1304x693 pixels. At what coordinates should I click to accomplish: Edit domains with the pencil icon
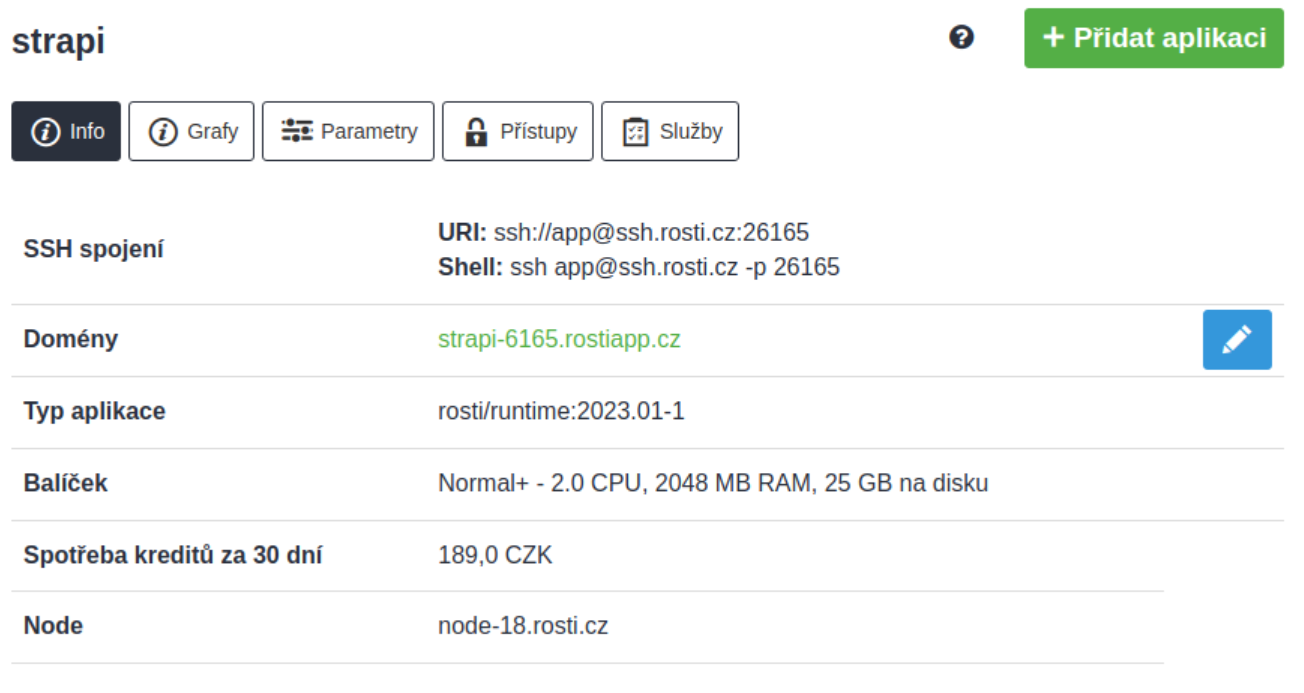[1237, 340]
